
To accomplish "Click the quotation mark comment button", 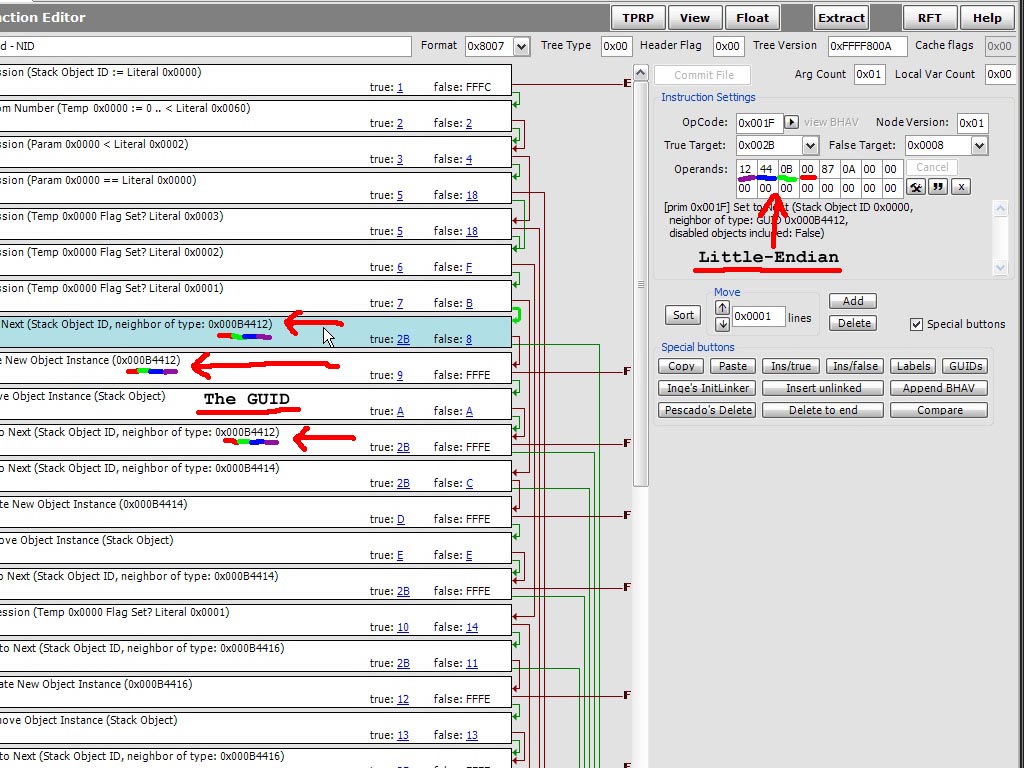I will tap(938, 187).
